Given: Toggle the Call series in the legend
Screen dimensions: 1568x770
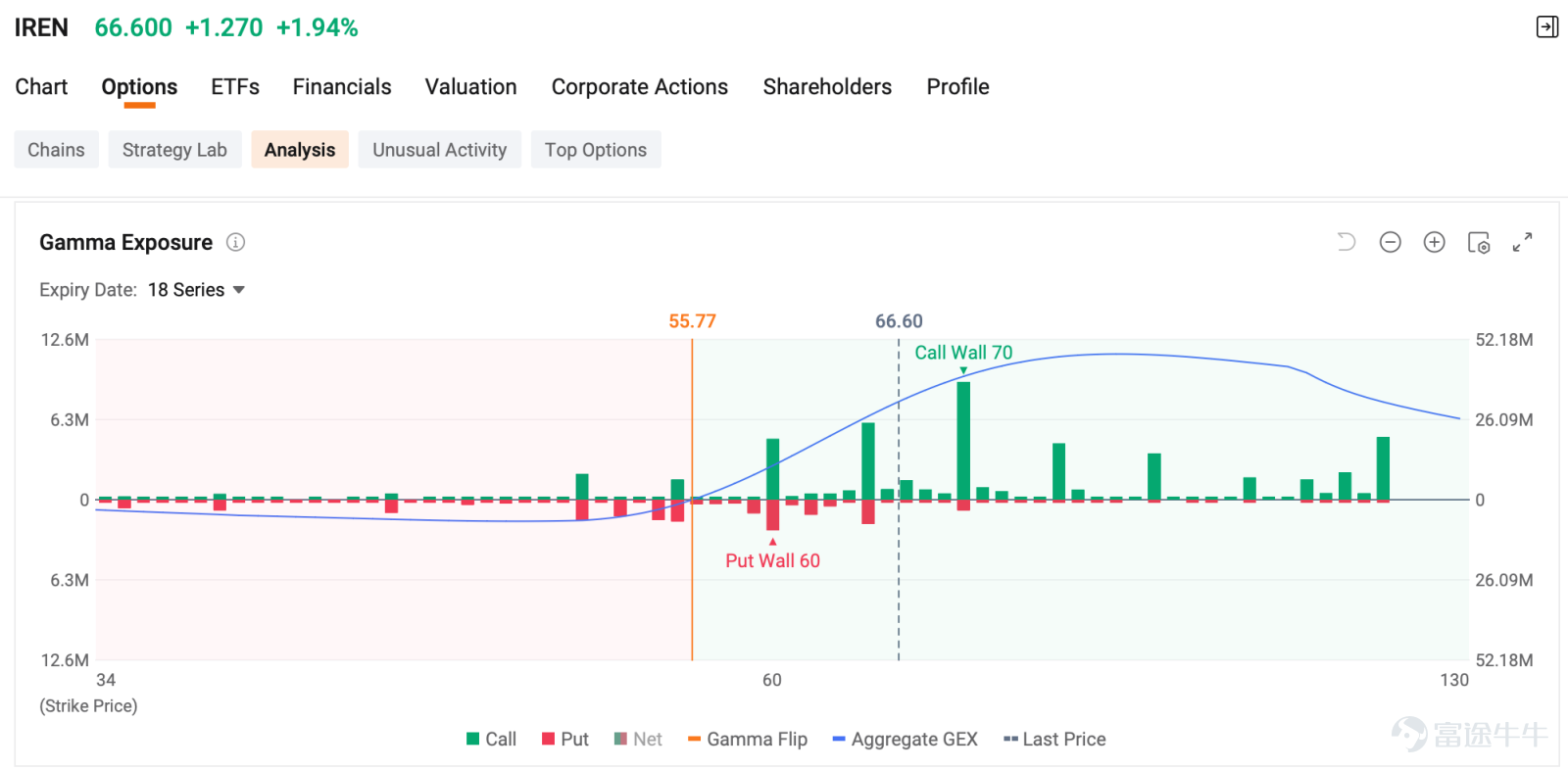Looking at the screenshot, I should click(x=491, y=739).
